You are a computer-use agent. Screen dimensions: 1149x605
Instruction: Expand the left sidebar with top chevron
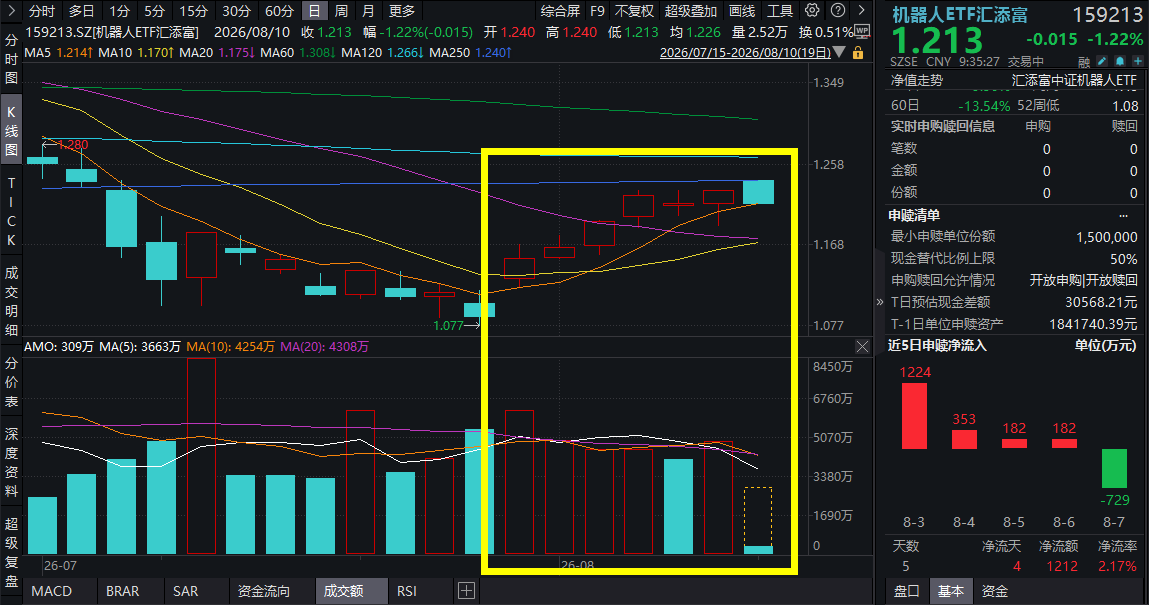click(11, 11)
